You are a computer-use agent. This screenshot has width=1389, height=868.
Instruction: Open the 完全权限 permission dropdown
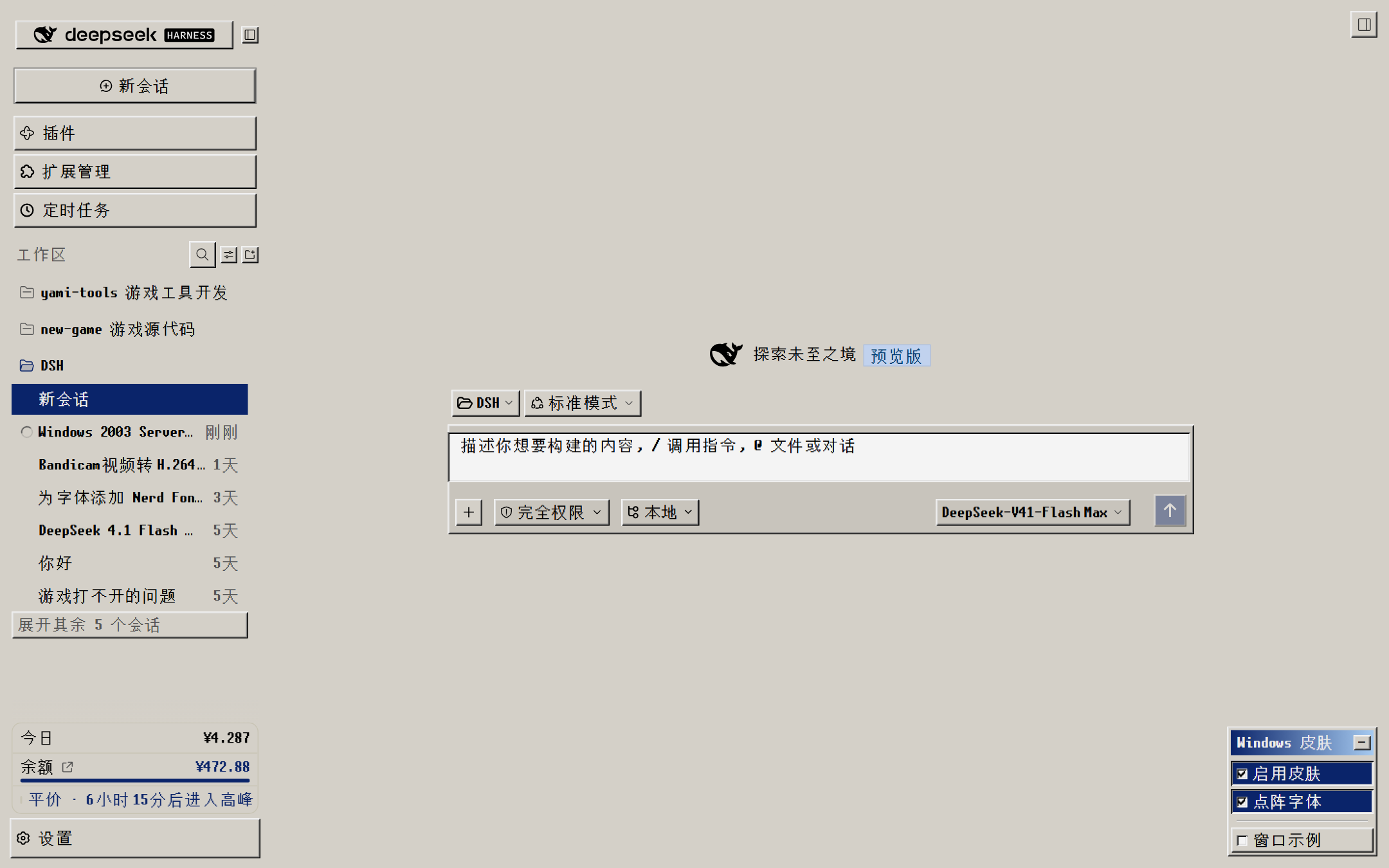tap(552, 512)
